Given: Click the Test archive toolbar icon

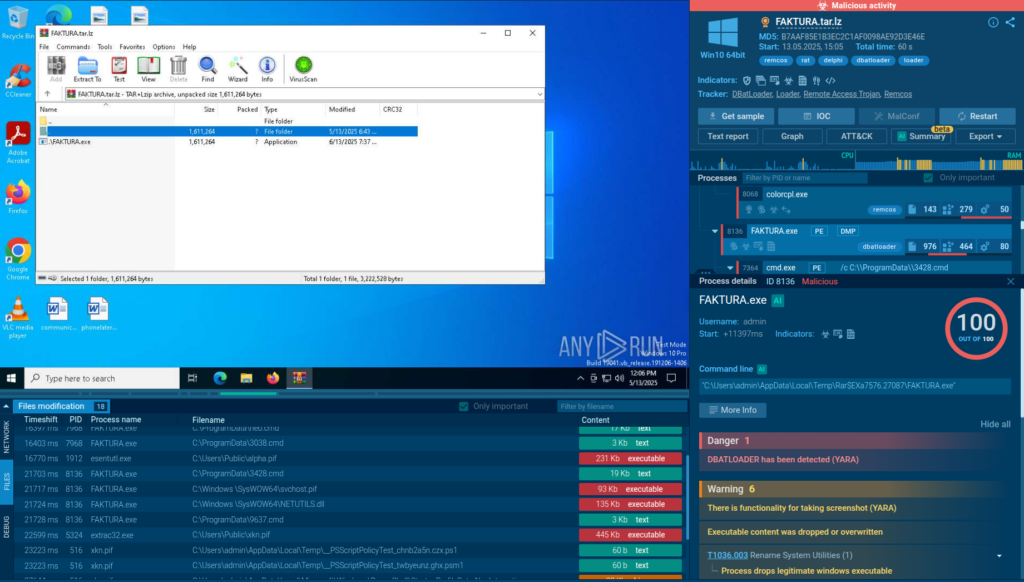Looking at the screenshot, I should (x=119, y=68).
